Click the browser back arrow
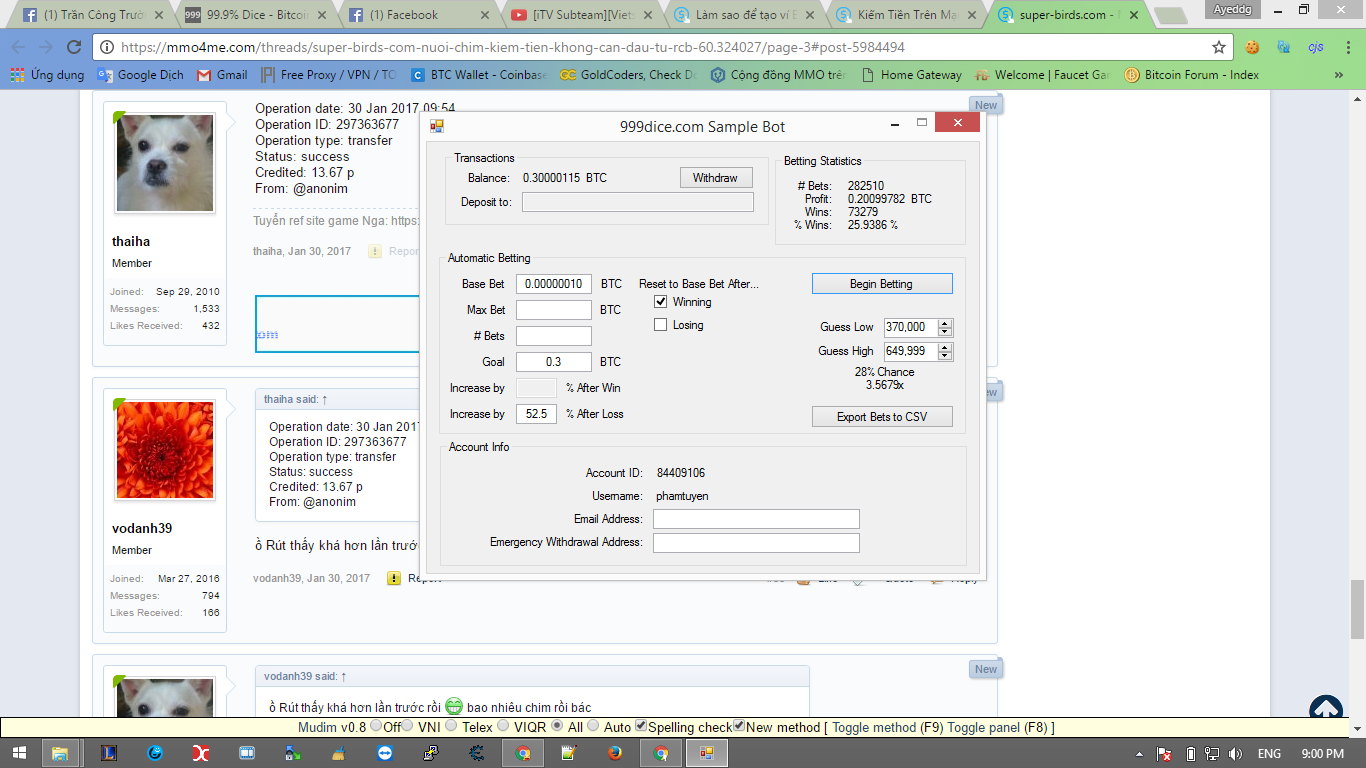The height and width of the screenshot is (768, 1366). point(18,47)
